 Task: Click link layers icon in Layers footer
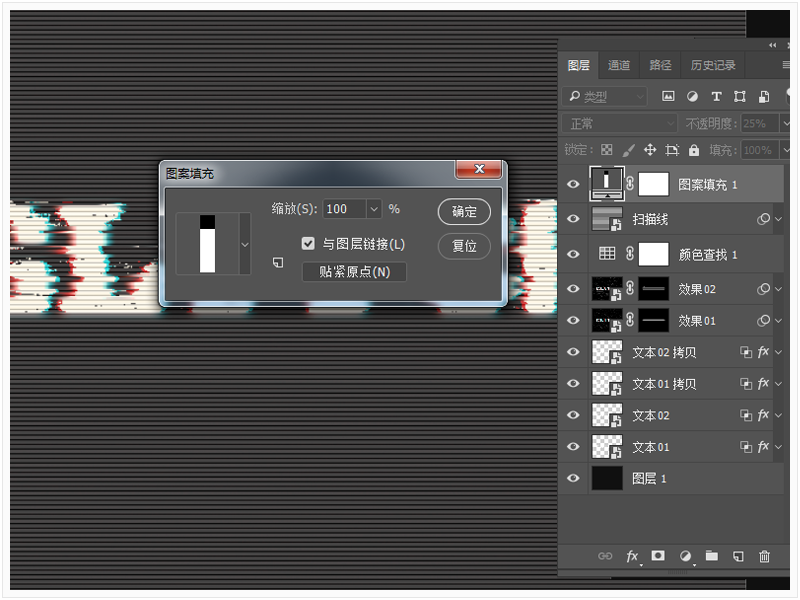click(605, 556)
